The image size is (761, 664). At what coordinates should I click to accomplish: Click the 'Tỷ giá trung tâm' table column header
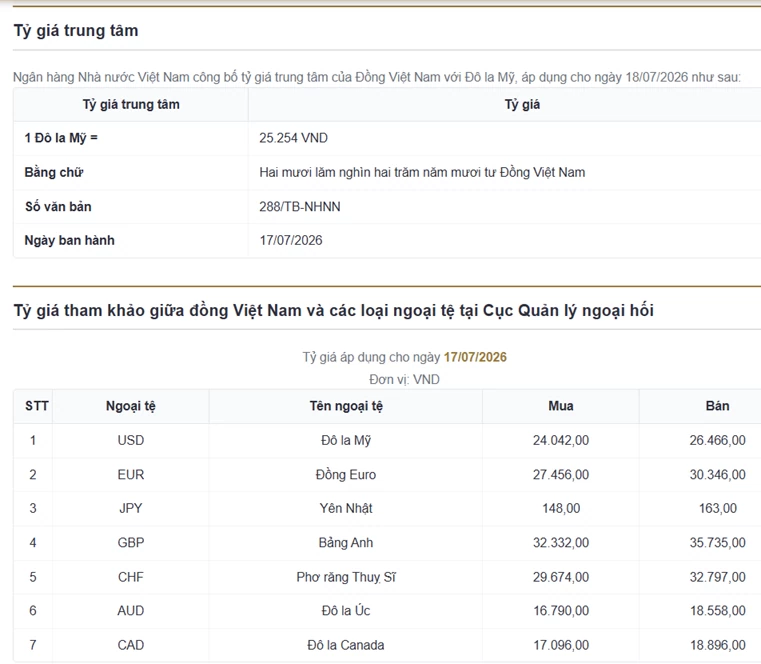tap(131, 104)
